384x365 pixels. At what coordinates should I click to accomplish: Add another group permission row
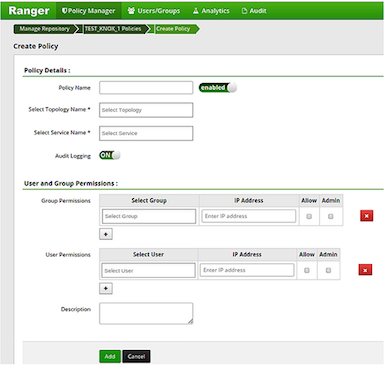[x=106, y=234]
